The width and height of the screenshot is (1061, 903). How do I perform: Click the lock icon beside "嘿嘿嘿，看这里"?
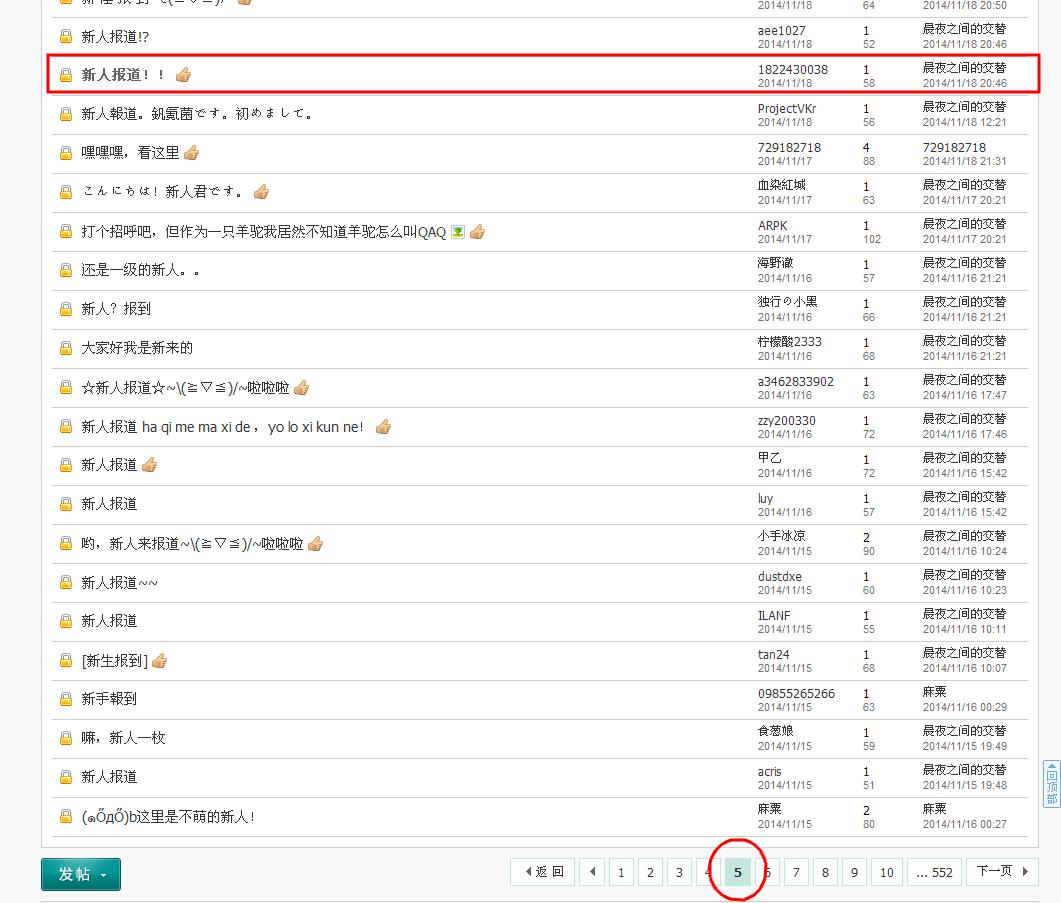click(x=66, y=153)
